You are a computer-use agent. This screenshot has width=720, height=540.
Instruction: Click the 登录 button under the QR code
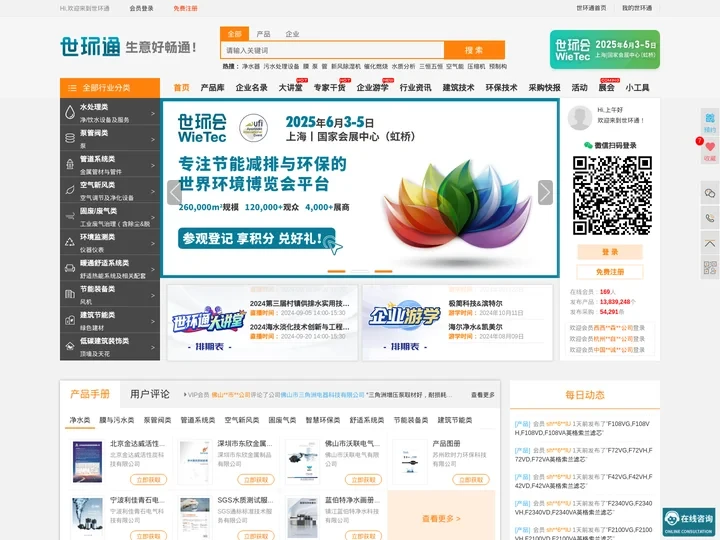[610, 252]
